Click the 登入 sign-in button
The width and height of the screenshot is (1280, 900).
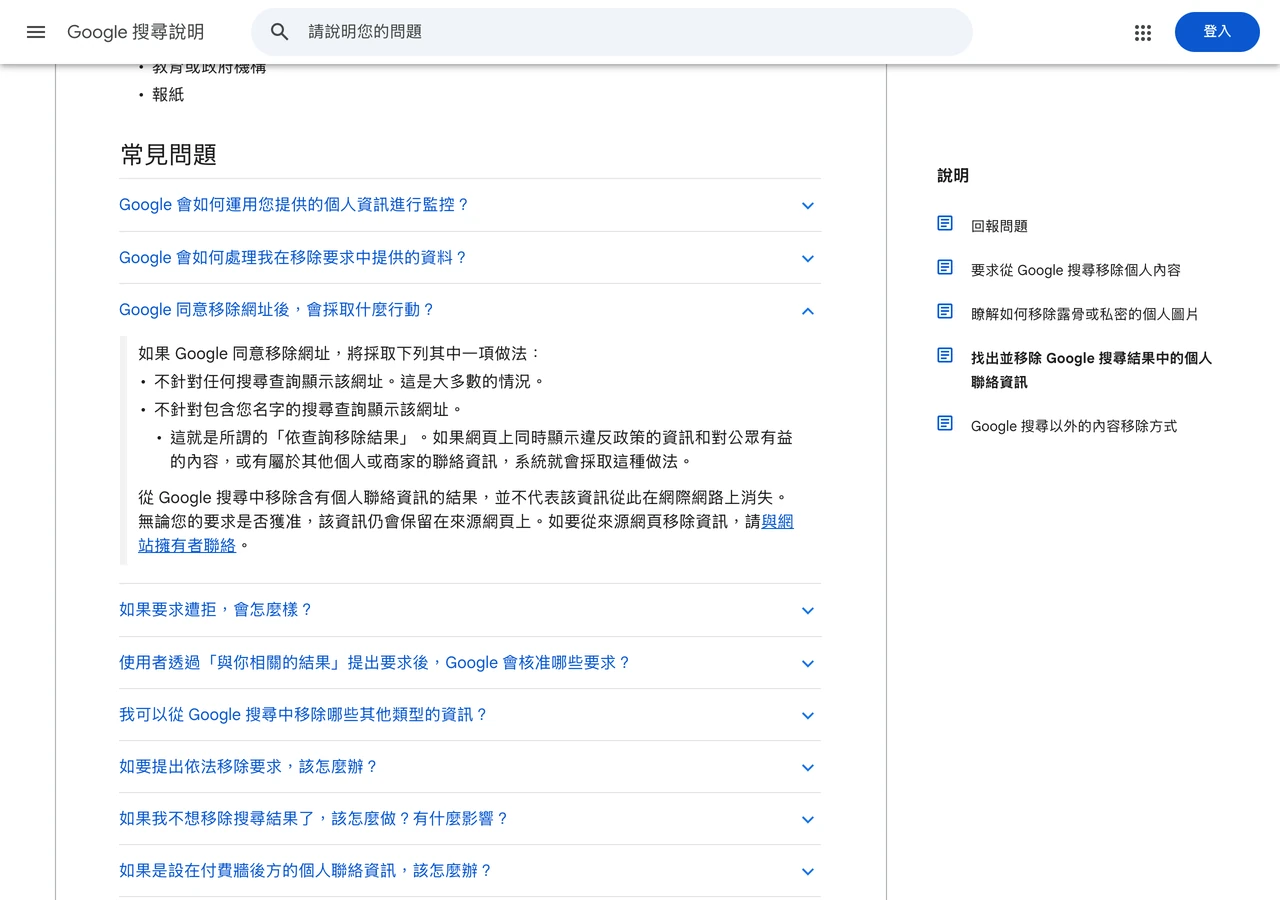click(1217, 32)
